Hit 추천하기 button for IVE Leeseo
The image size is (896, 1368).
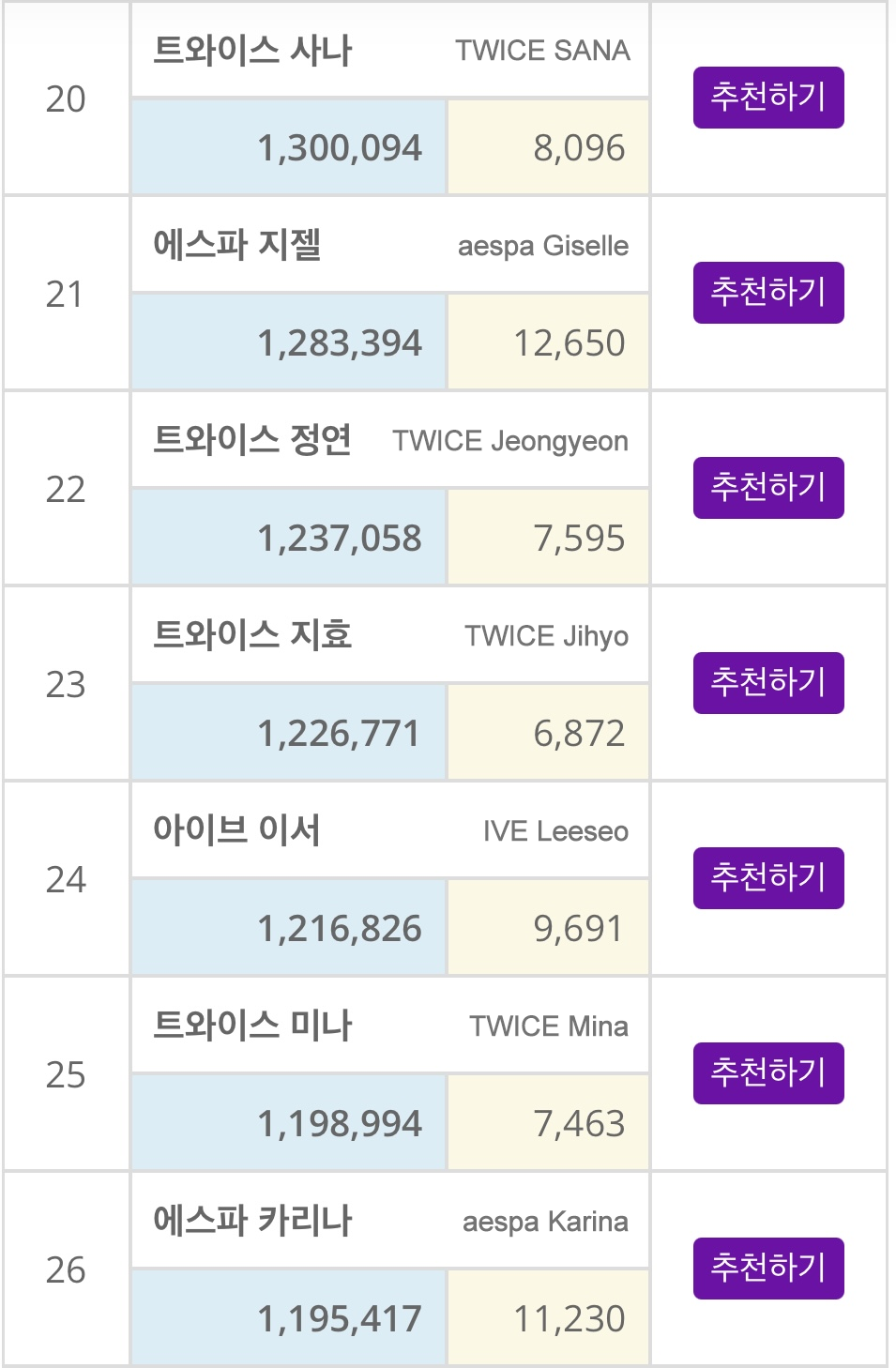pos(768,878)
